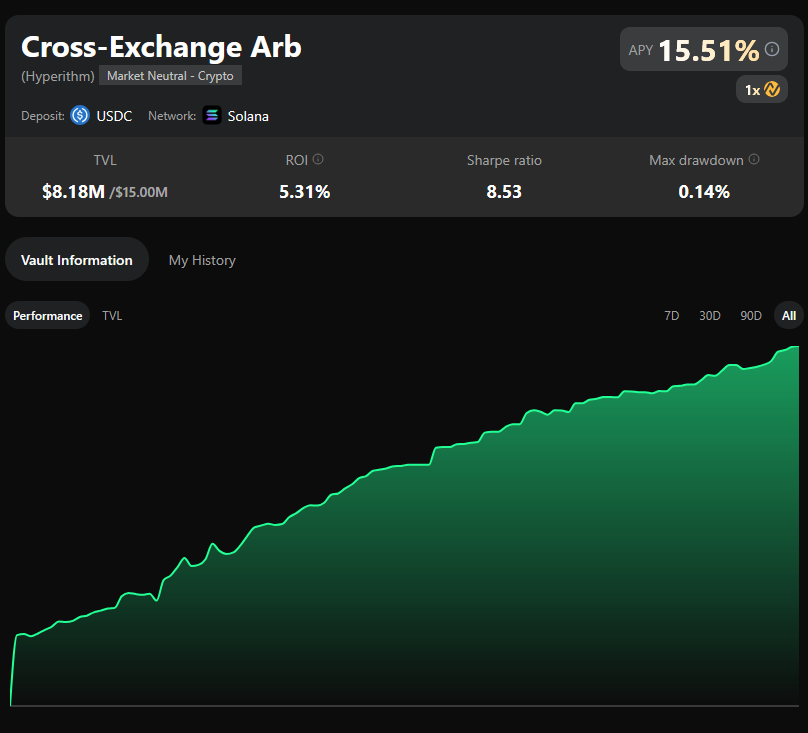Image resolution: width=808 pixels, height=733 pixels.
Task: Set chart range to 90D
Action: 751,315
